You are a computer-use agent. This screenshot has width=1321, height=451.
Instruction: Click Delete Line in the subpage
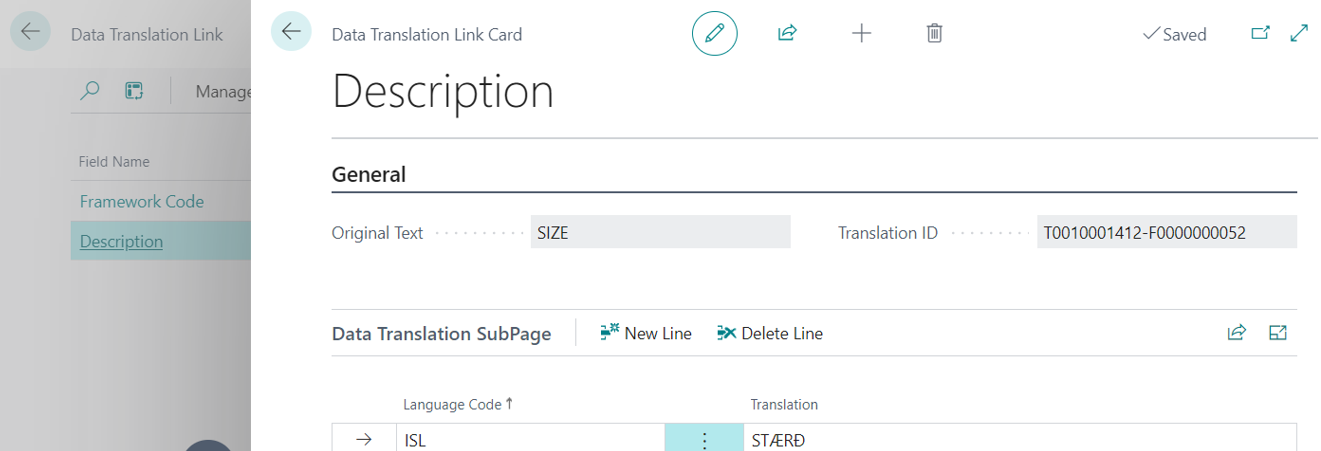770,333
